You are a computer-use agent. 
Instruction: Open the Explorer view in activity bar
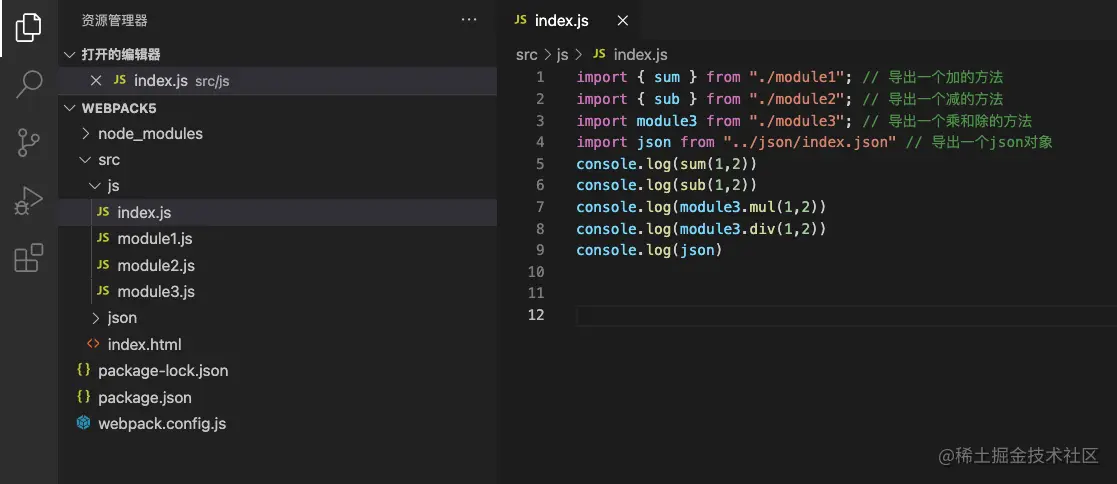[28, 27]
